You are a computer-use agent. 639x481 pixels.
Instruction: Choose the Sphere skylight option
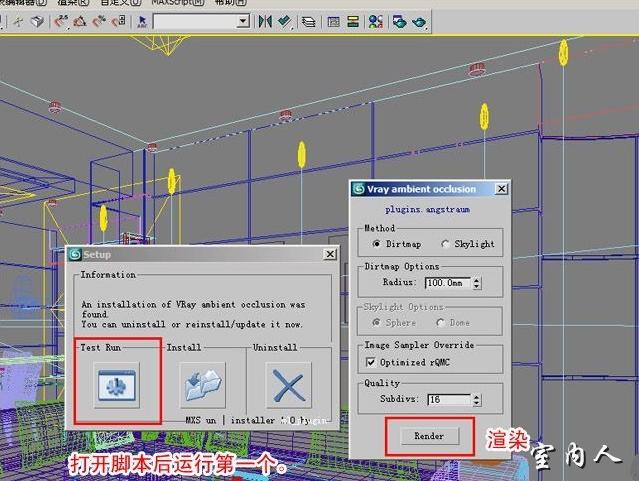(x=376, y=322)
